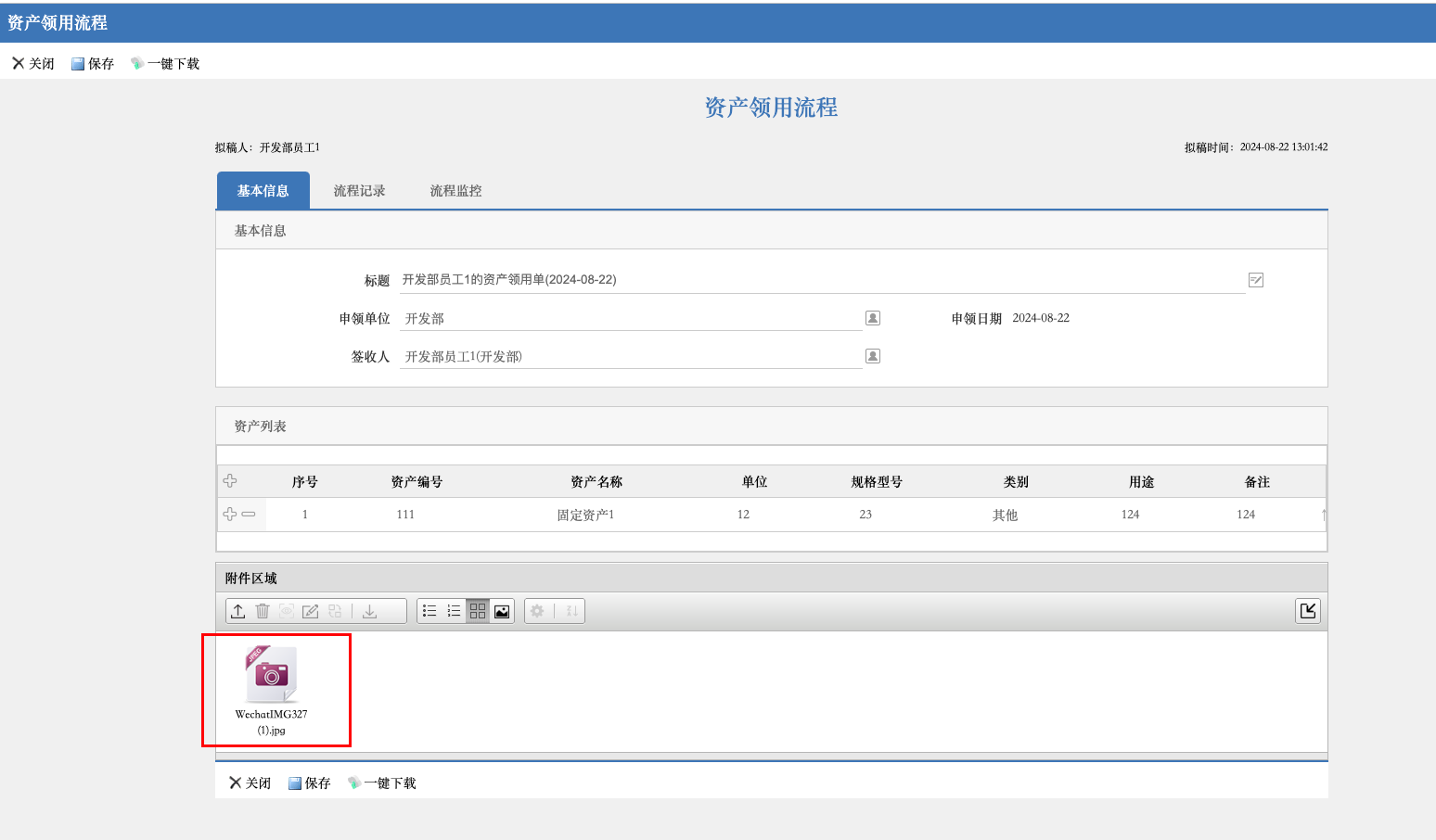Click the title edit icon beside 标题
The height and width of the screenshot is (840, 1436).
coord(1256,280)
